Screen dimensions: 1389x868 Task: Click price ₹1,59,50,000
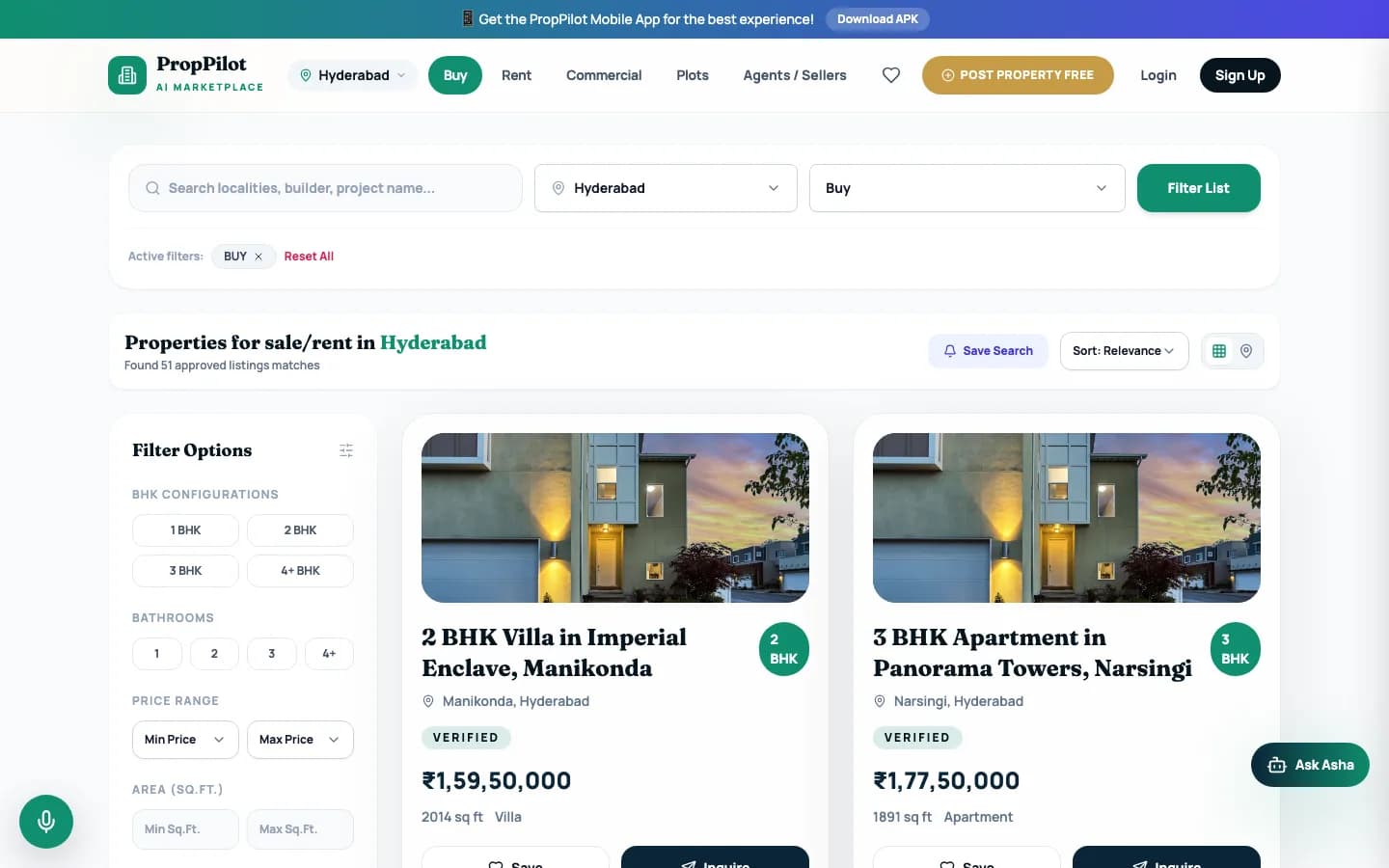point(497,780)
